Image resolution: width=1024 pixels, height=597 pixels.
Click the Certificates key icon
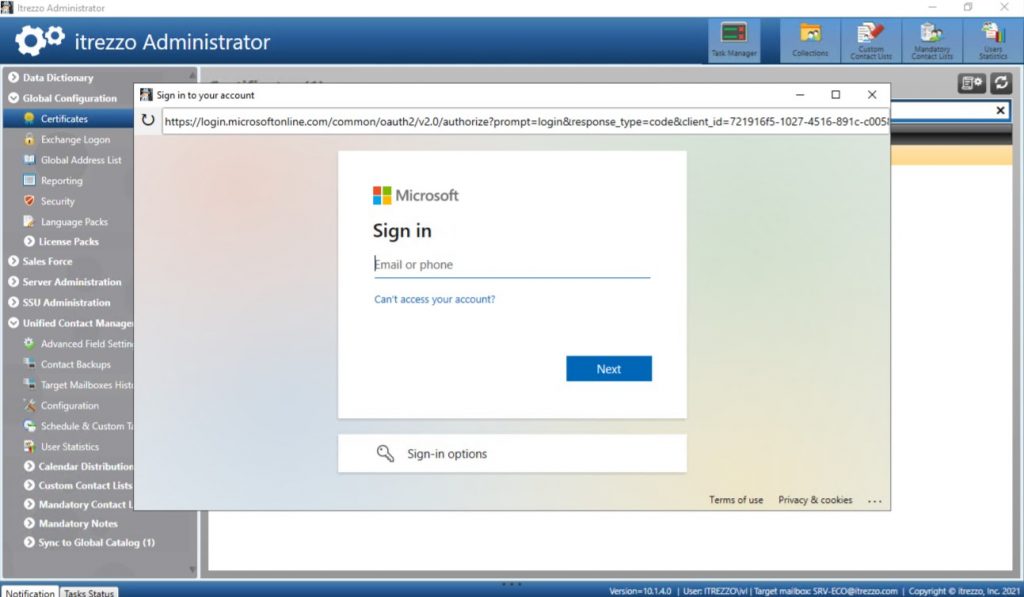29,118
